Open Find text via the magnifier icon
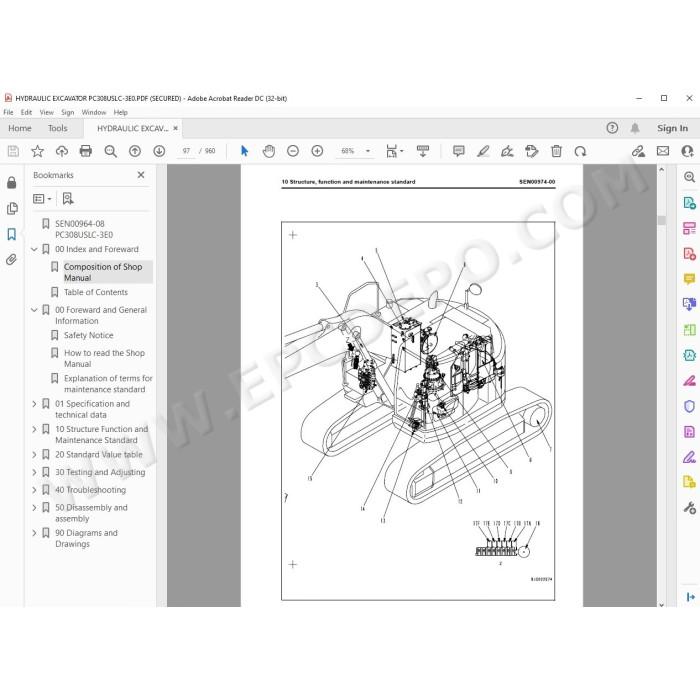Screen dimensions: 700x700 tap(110, 151)
